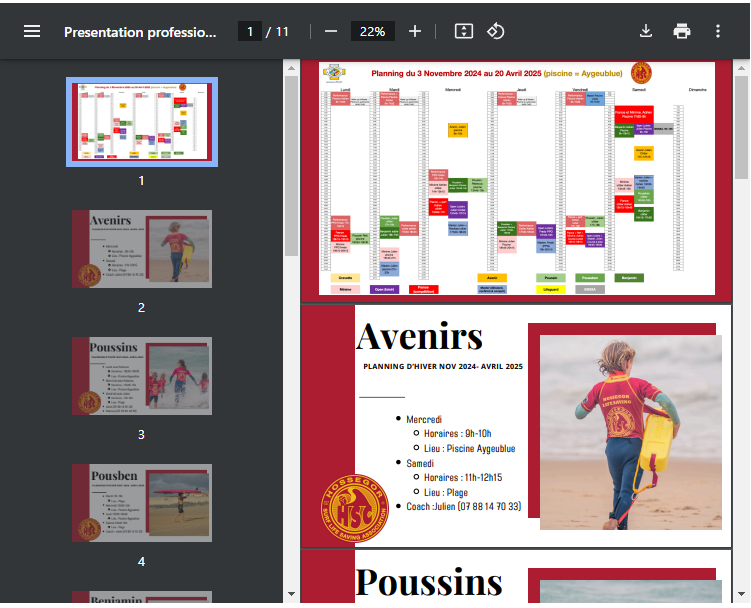Zoom out with the minus button
The width and height of the screenshot is (751, 608).
point(330,32)
